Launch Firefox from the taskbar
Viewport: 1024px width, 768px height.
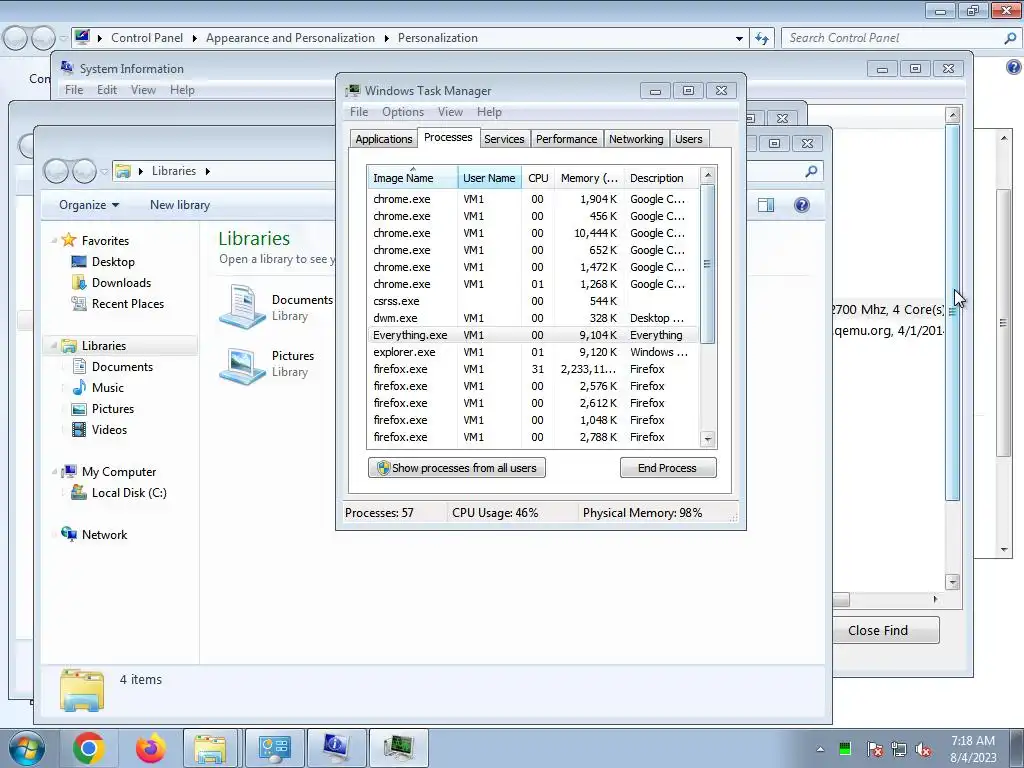click(151, 748)
